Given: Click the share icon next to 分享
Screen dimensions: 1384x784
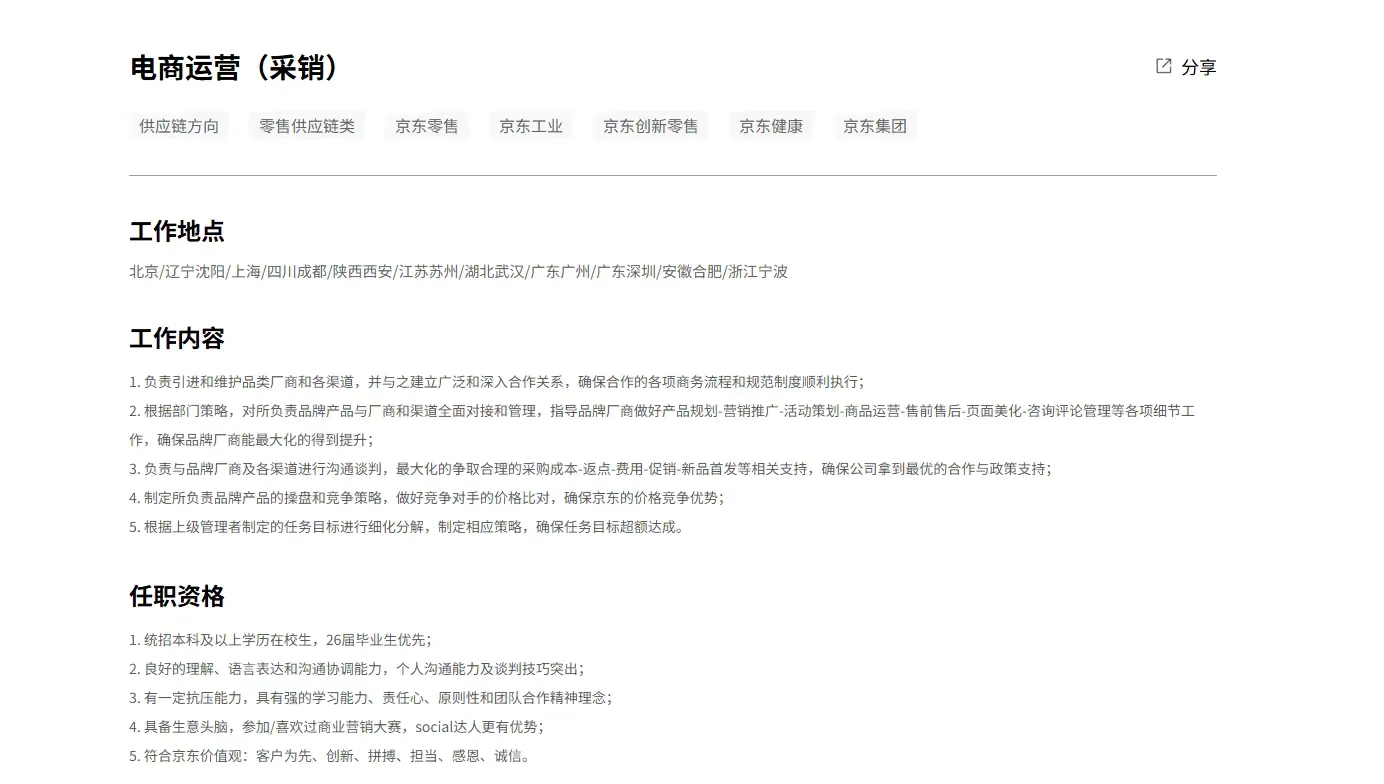Looking at the screenshot, I should coord(1164,66).
